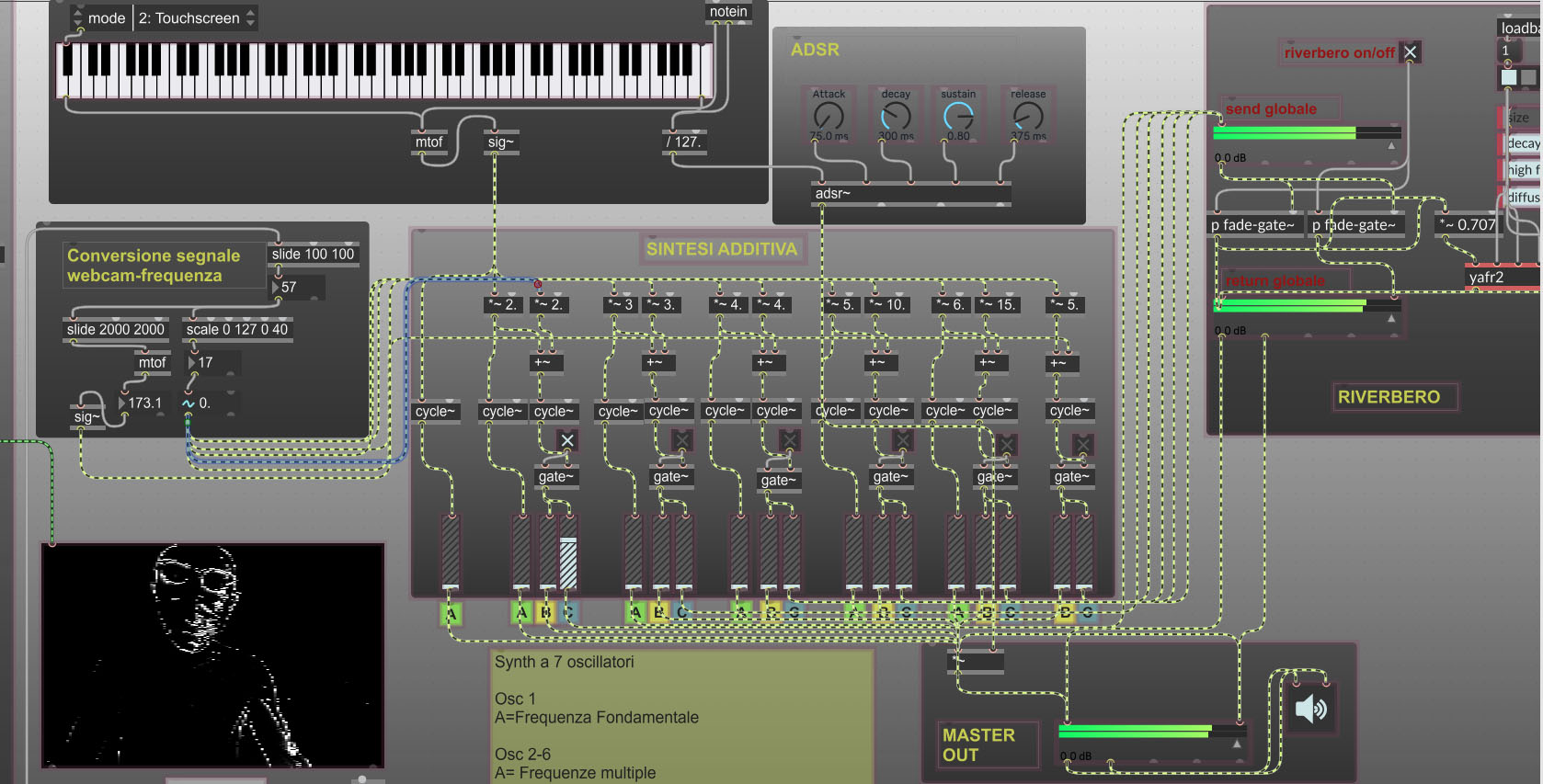This screenshot has height=784, width=1543.
Task: Click the decay dial in ADSR
Action: (x=896, y=115)
